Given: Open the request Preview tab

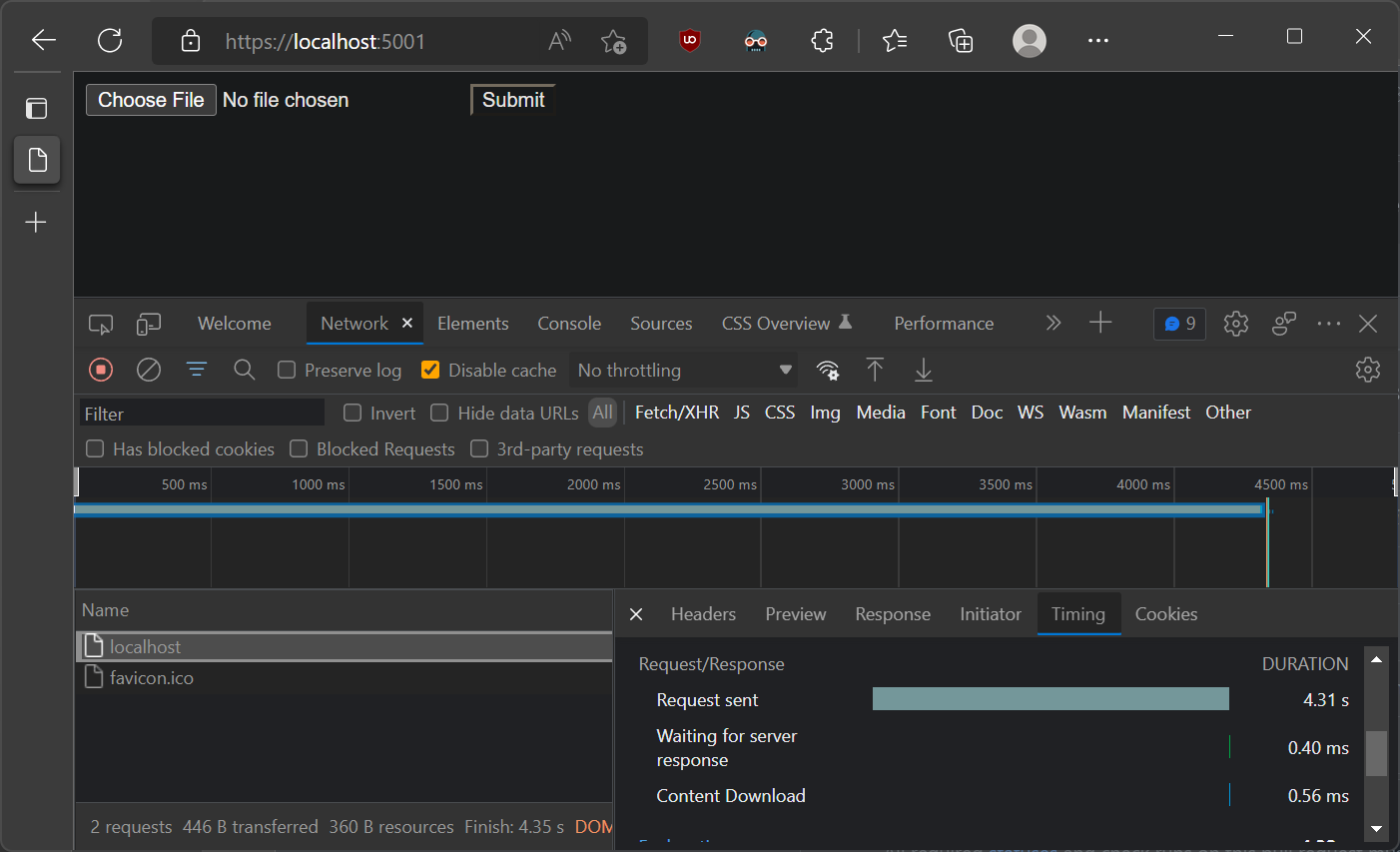Looking at the screenshot, I should (x=796, y=614).
